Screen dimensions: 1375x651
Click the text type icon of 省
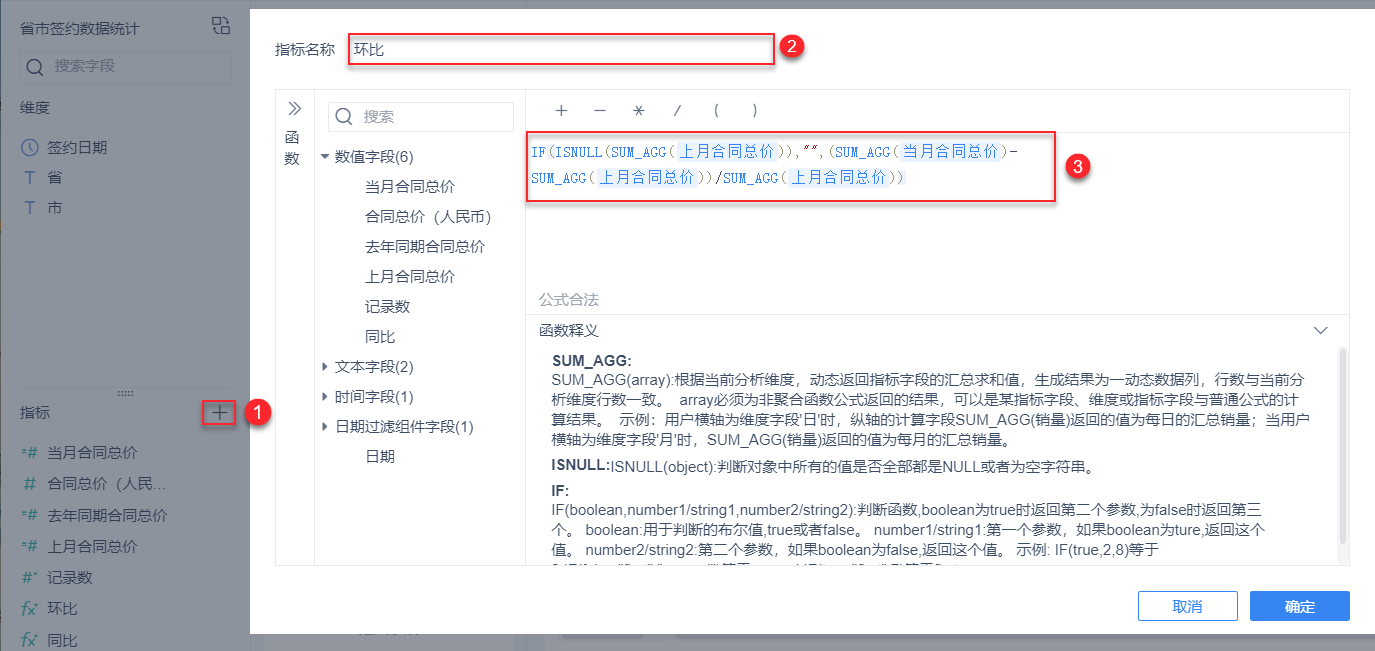[30, 177]
